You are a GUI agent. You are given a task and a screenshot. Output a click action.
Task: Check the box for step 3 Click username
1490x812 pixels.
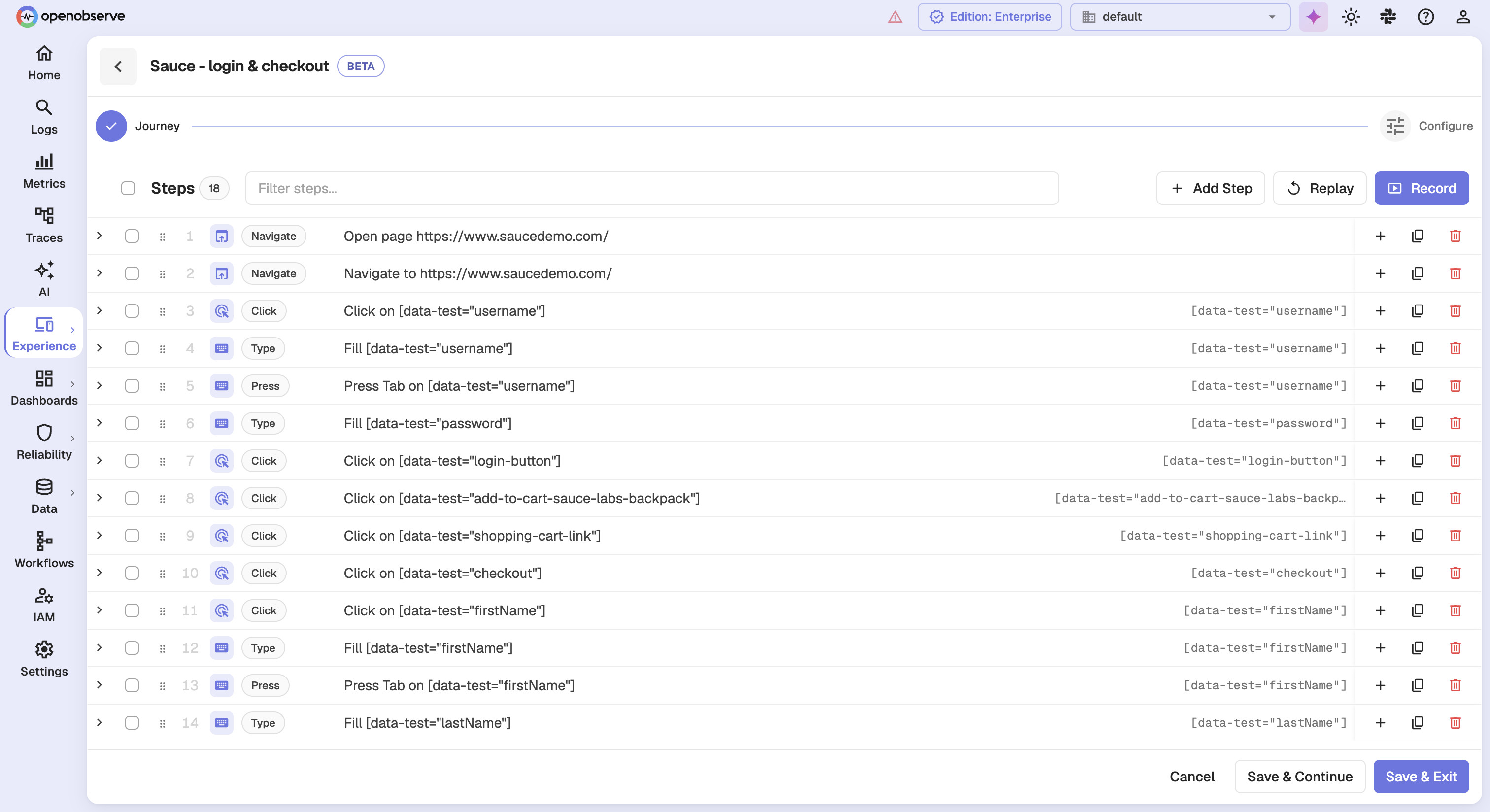point(132,310)
